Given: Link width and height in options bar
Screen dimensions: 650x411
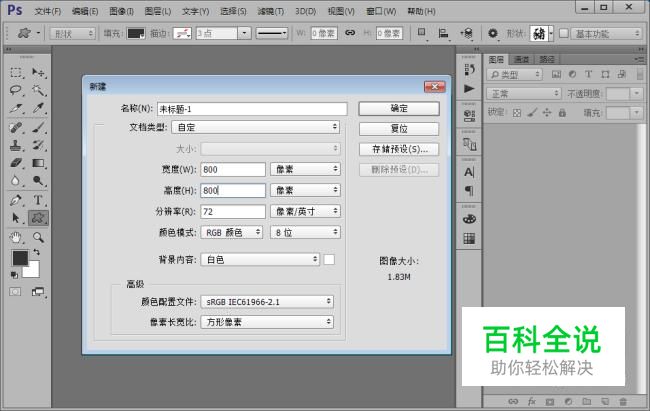Looking at the screenshot, I should [350, 33].
